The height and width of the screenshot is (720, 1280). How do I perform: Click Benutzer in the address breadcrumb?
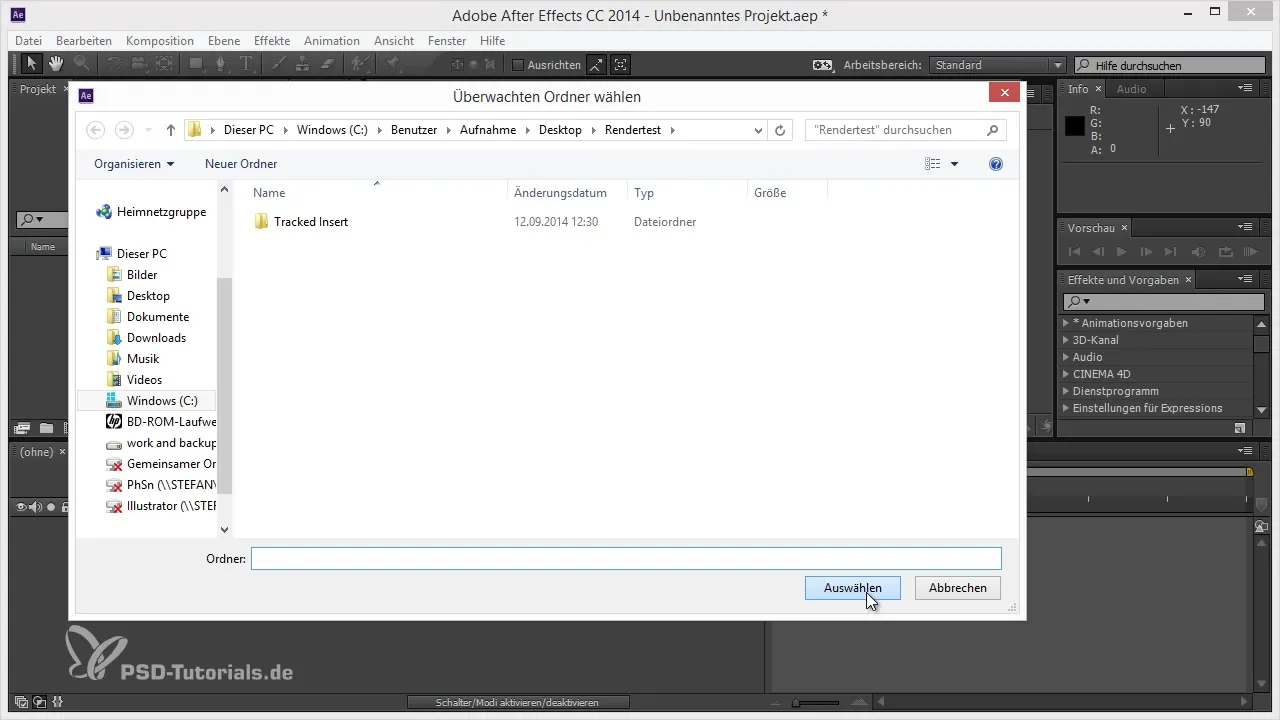[414, 130]
